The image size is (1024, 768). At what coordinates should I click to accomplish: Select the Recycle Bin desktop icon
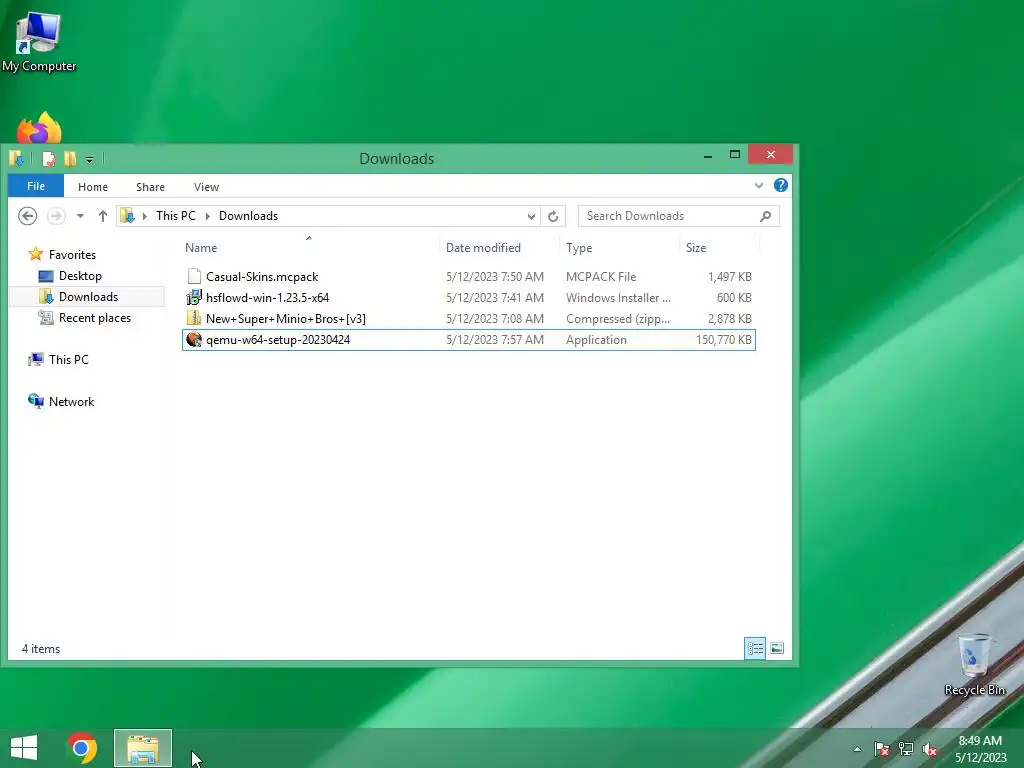(974, 665)
